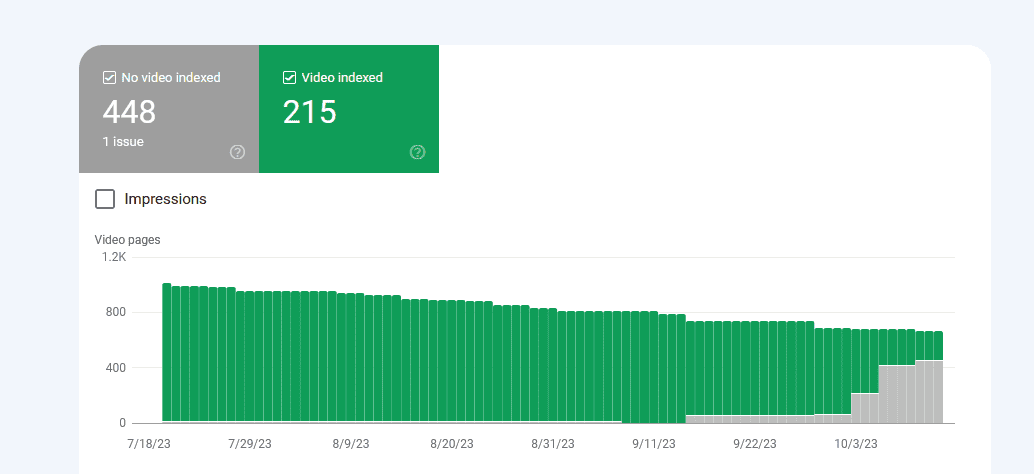Click the 8/31/23 date axis label
The image size is (1034, 474).
coord(553,443)
